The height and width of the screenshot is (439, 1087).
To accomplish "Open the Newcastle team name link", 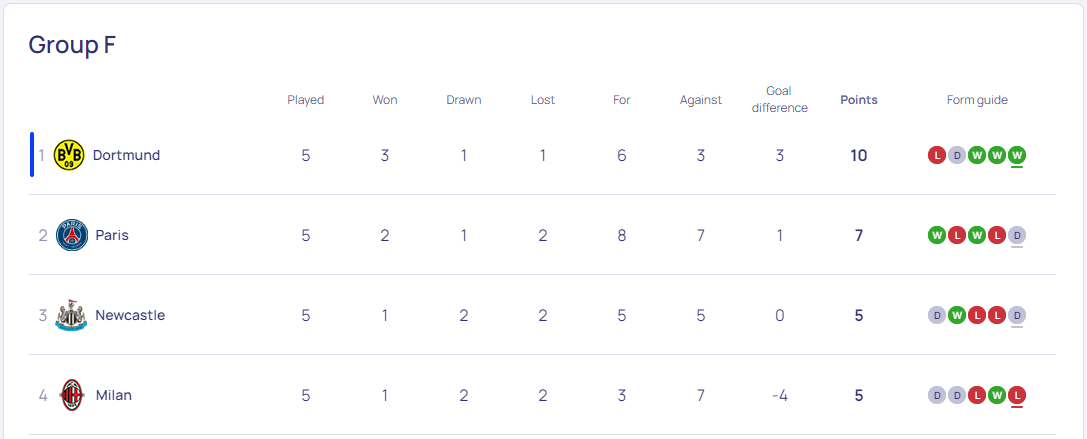I will point(130,315).
